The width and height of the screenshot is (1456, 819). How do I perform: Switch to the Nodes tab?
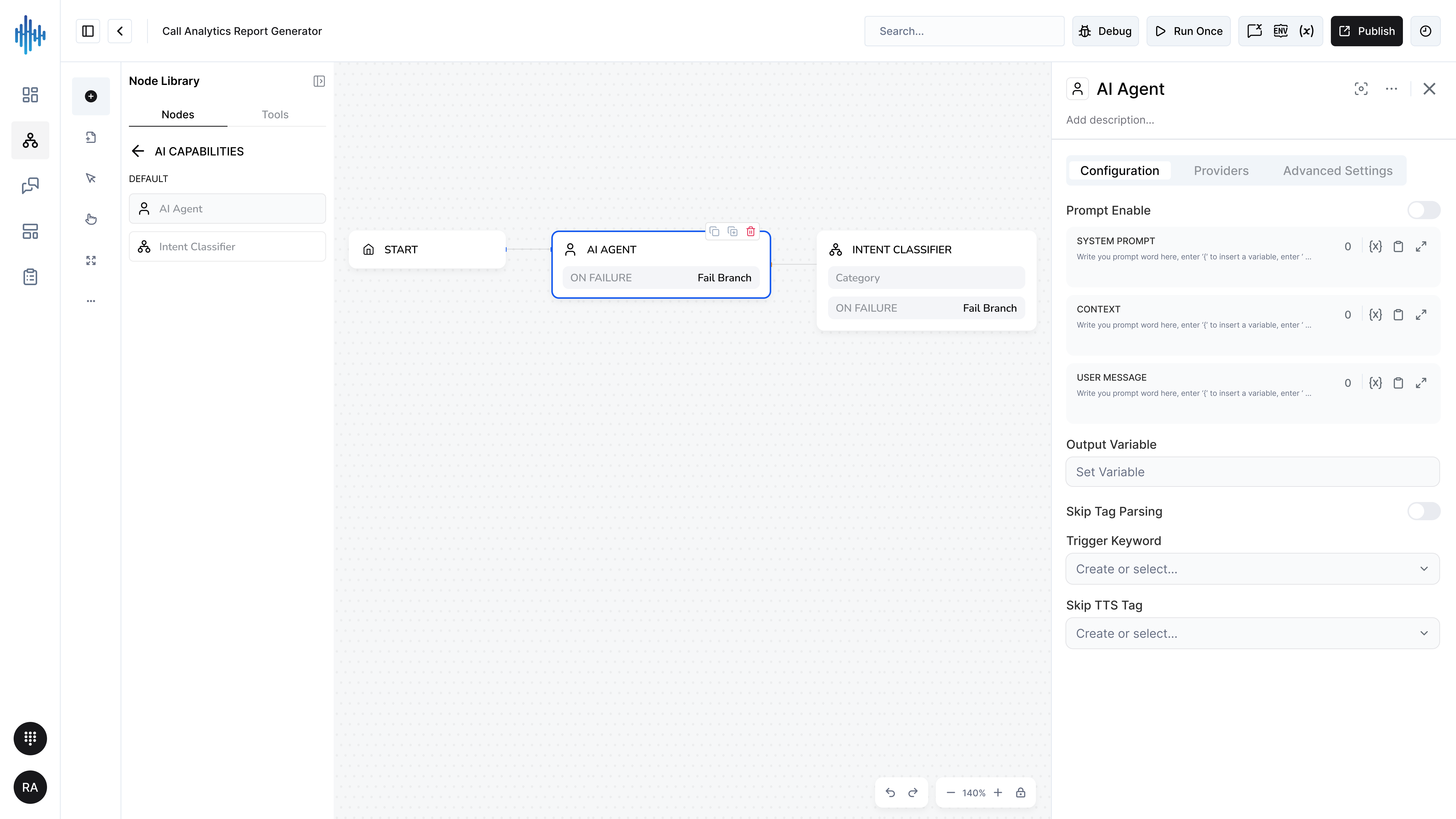coord(178,115)
